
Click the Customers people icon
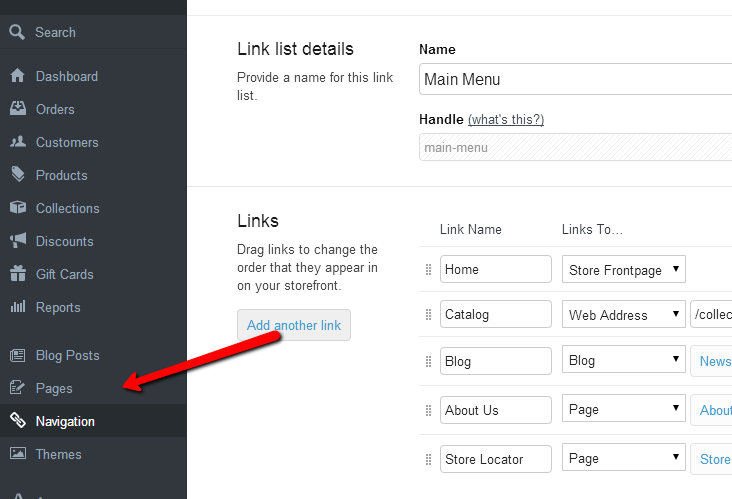17,142
